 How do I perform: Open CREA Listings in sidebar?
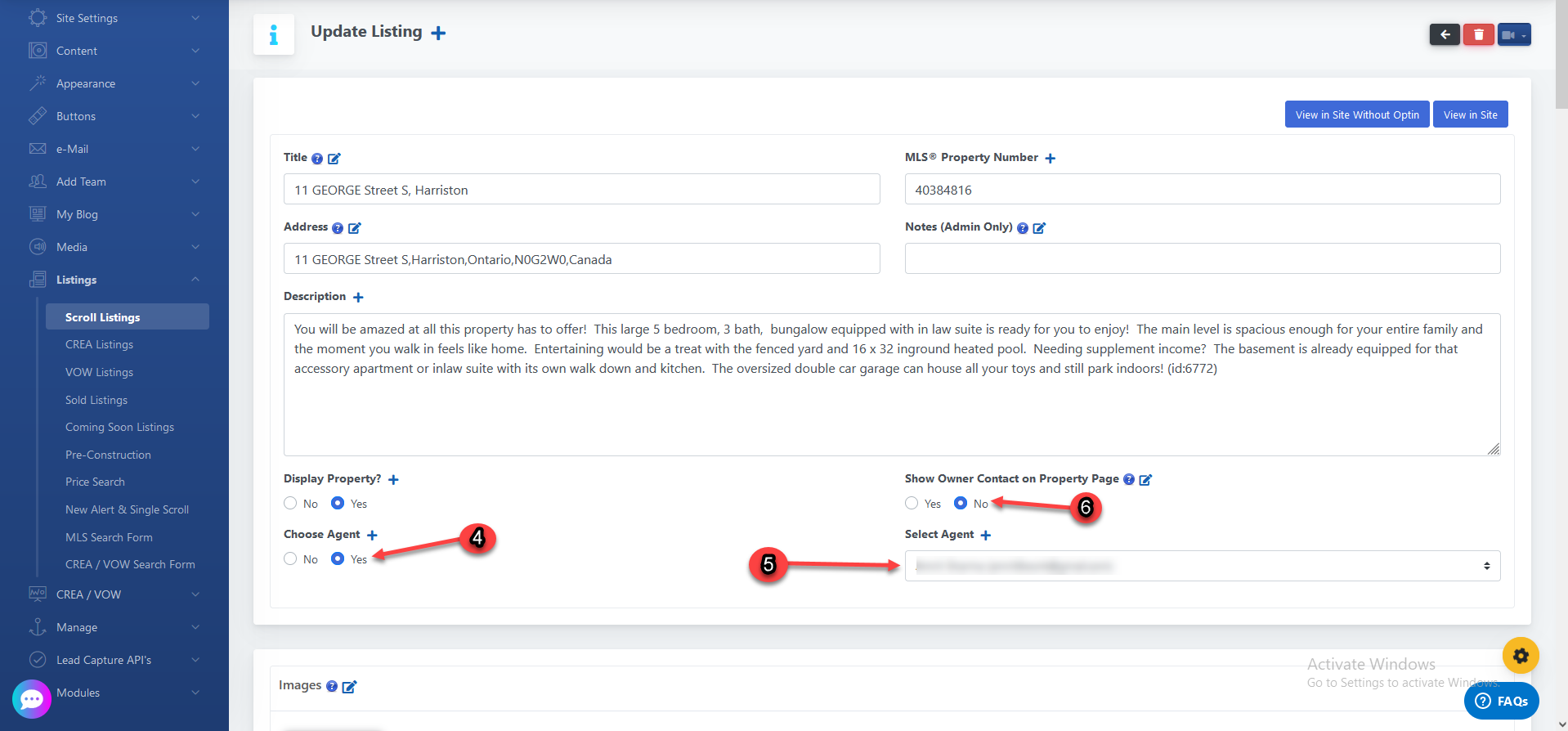(99, 344)
